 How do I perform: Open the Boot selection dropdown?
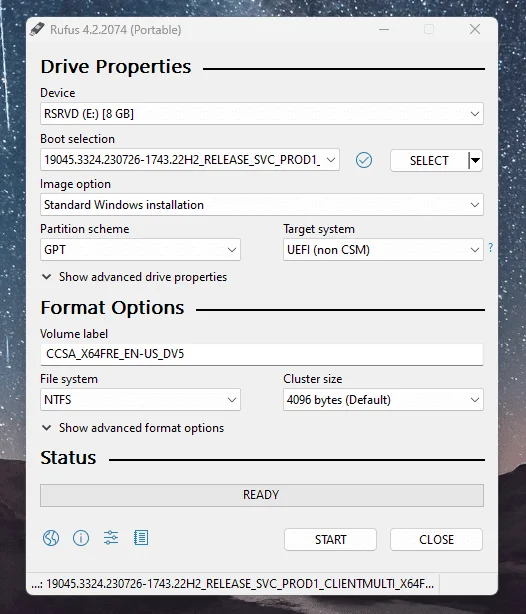190,160
